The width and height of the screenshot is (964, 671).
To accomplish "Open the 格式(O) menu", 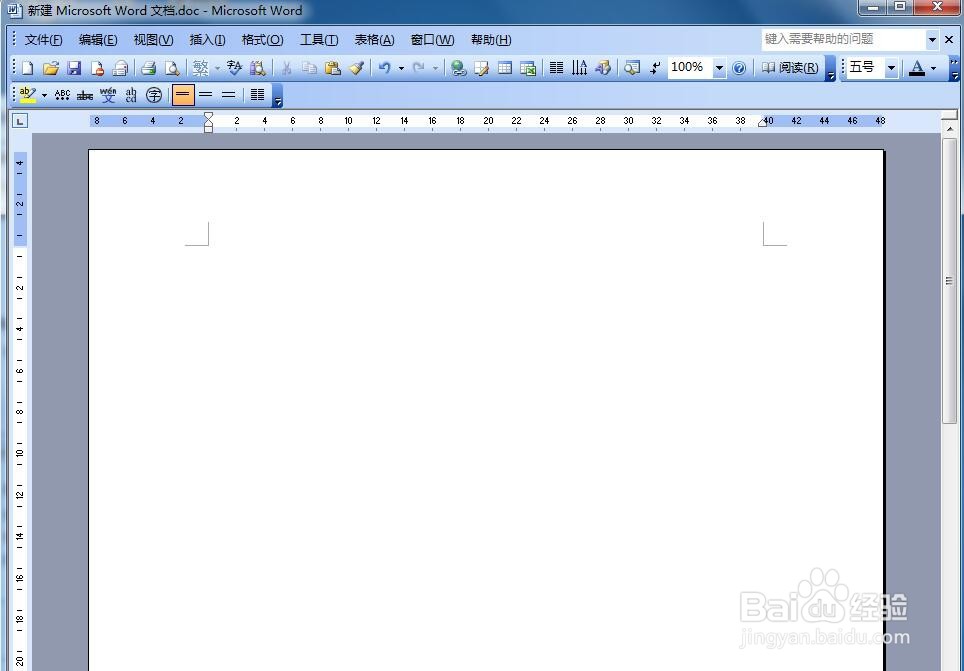I will pos(263,40).
